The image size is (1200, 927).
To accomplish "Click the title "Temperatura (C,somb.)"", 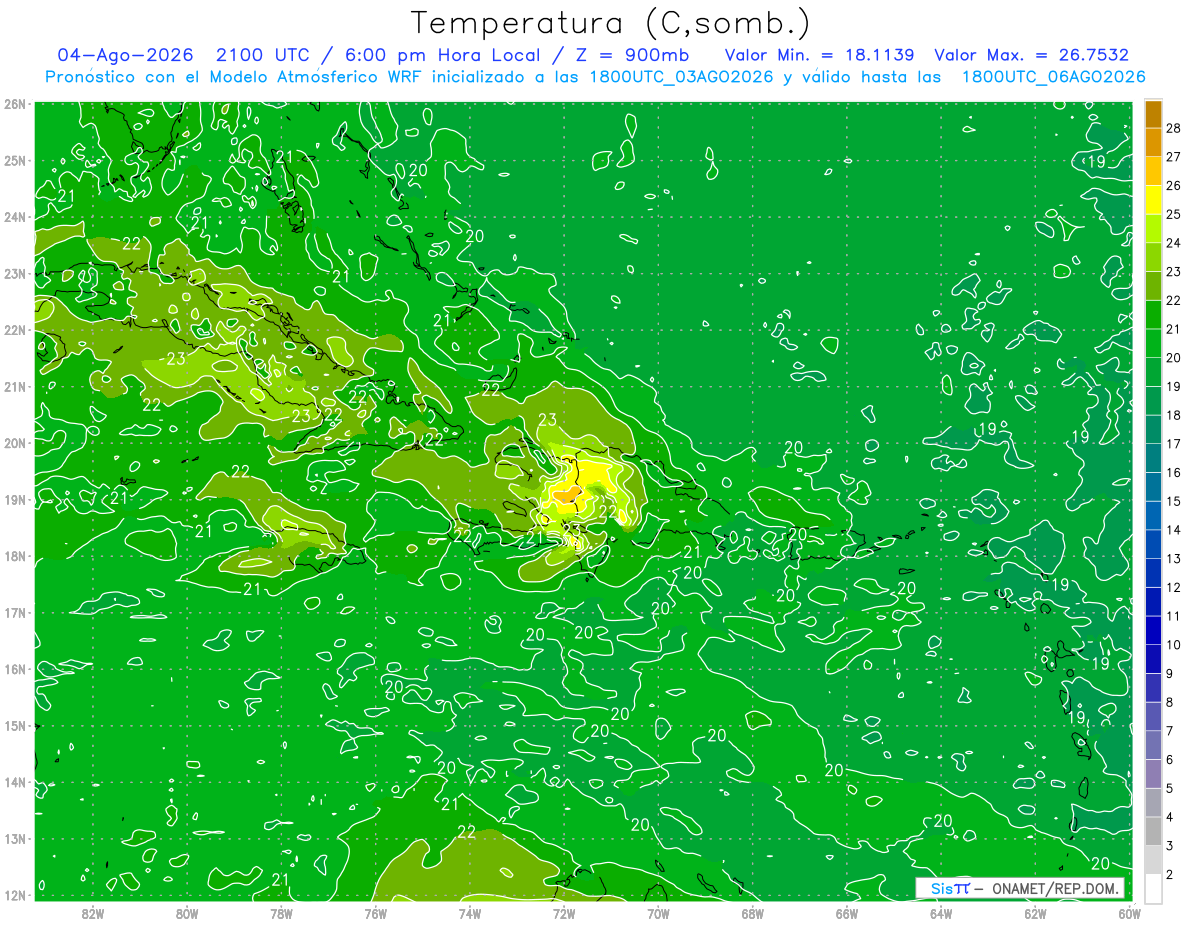I will (x=610, y=23).
